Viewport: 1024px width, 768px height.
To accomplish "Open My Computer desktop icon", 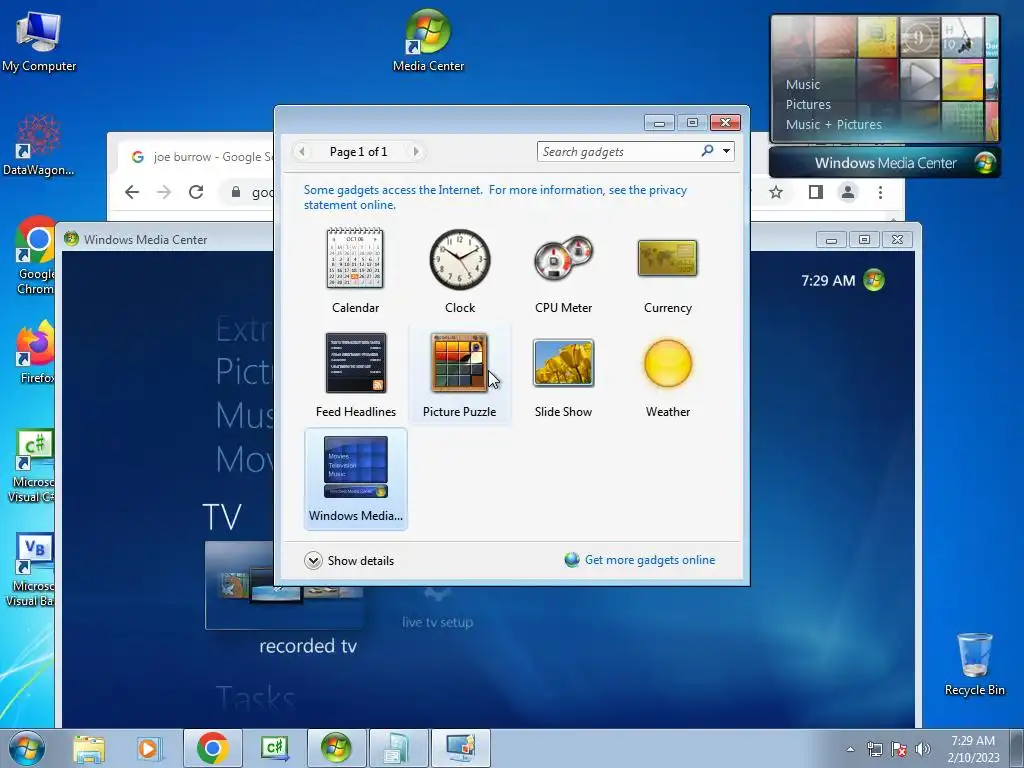I will 39,41.
